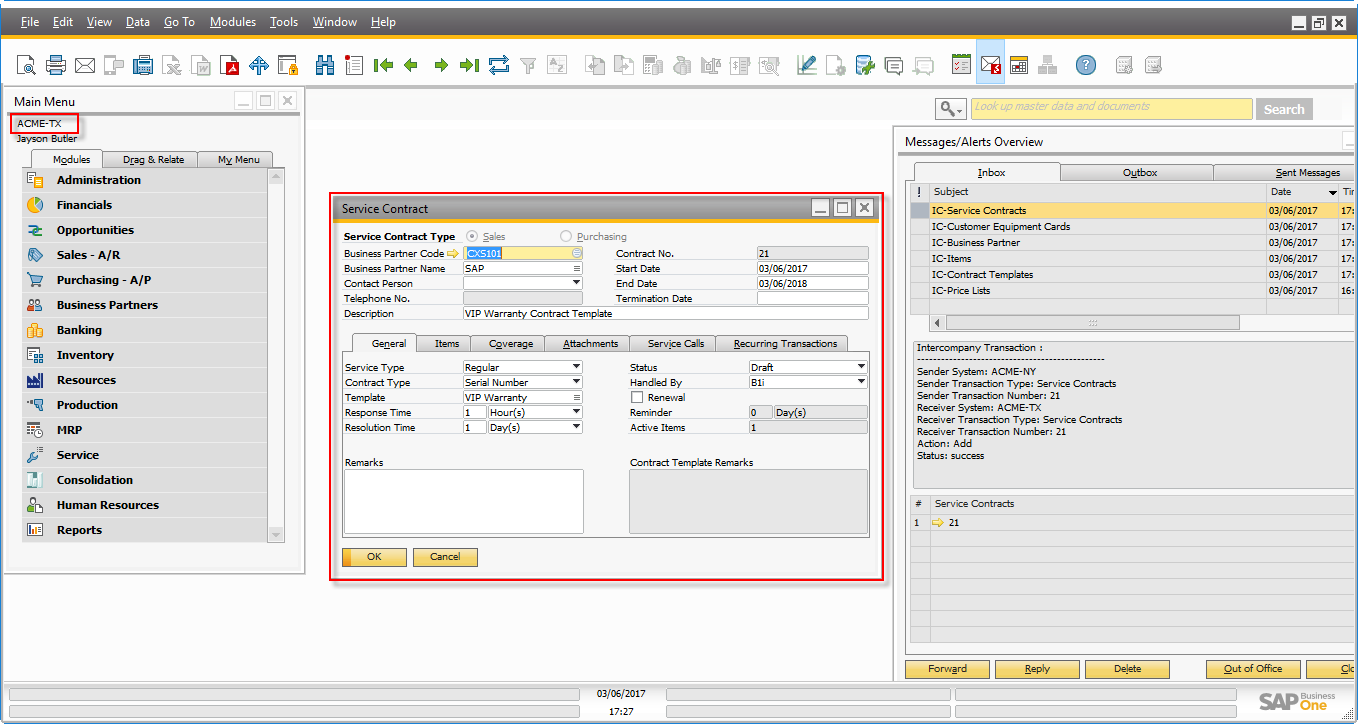Export document to PDF icon
The width and height of the screenshot is (1358, 724).
click(231, 66)
